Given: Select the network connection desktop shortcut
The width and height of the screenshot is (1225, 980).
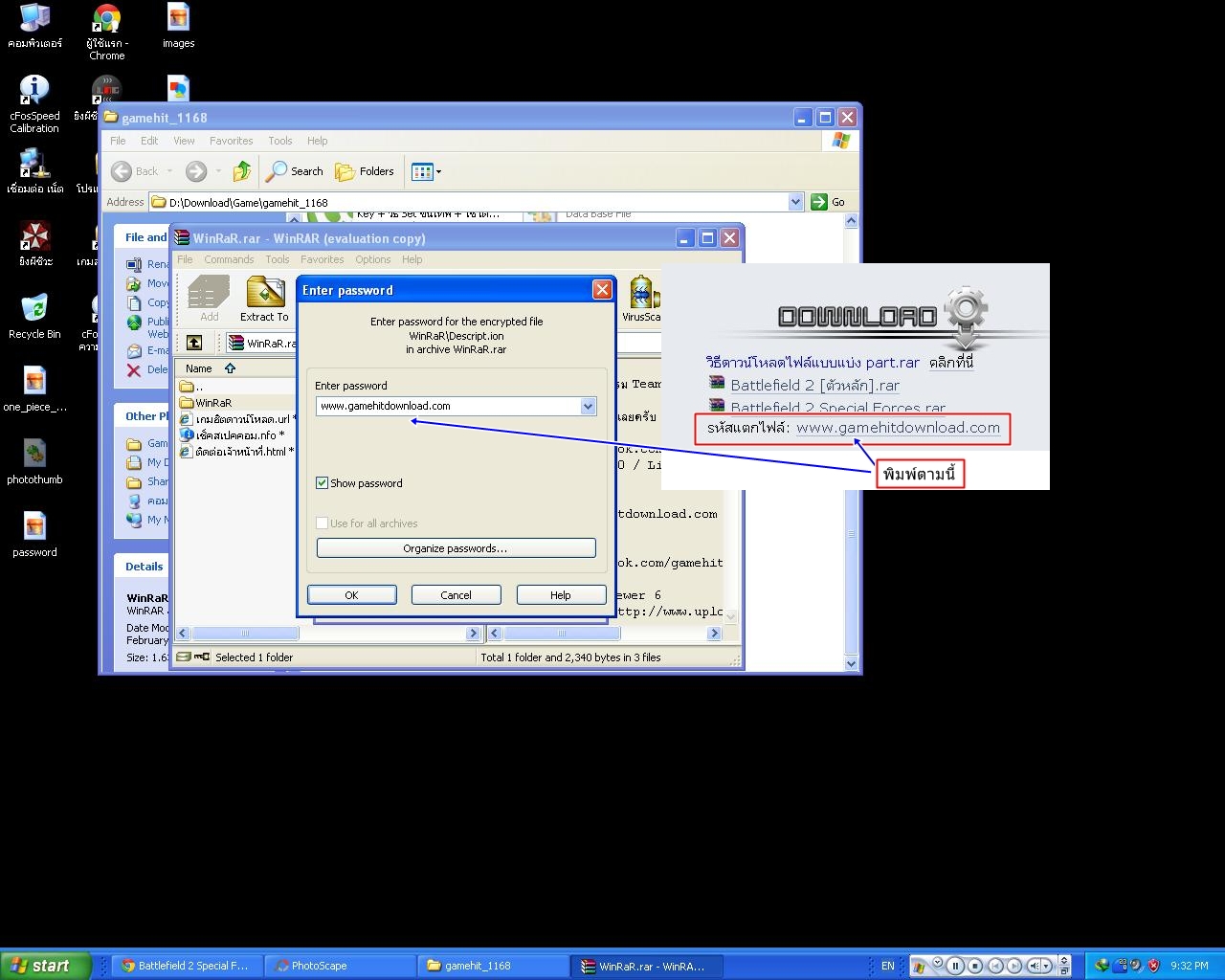Looking at the screenshot, I should 34,170.
